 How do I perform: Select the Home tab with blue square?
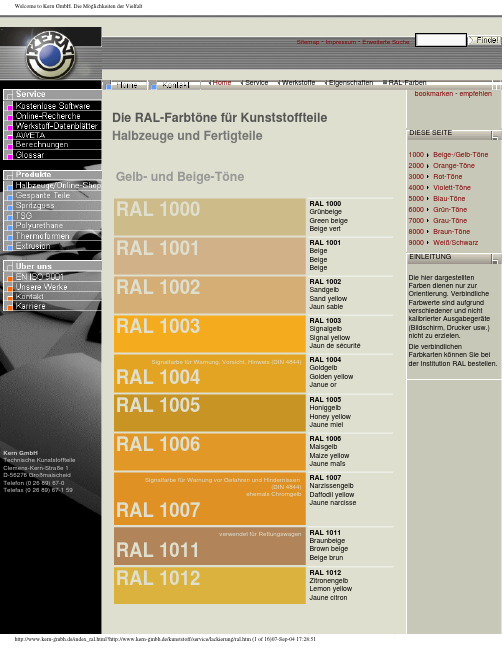click(125, 85)
